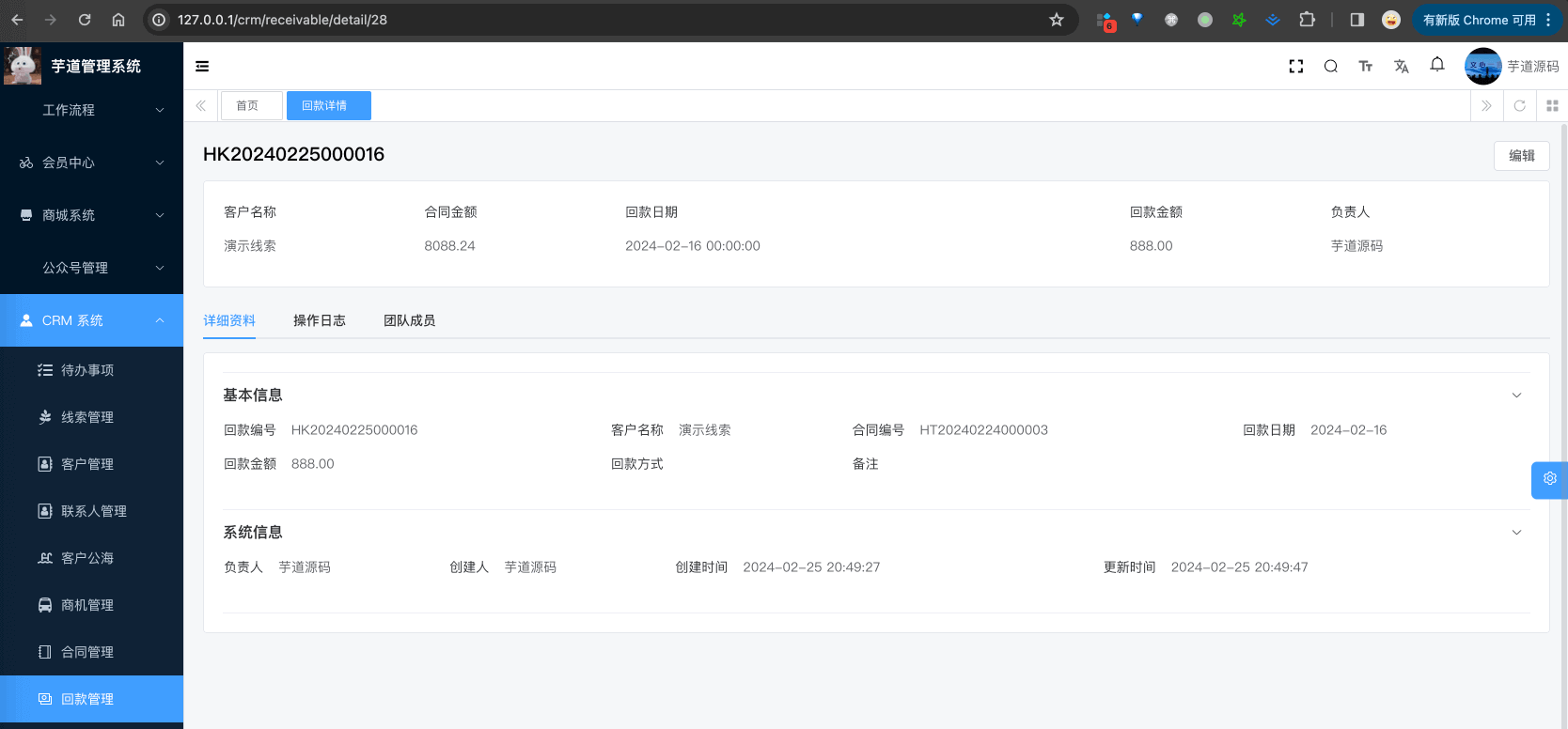Open the tab grid options icon

tap(1552, 106)
